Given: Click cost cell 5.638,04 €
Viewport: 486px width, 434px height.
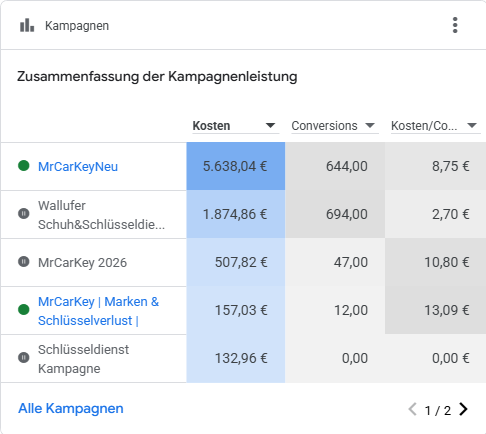Looking at the screenshot, I should click(x=236, y=166).
